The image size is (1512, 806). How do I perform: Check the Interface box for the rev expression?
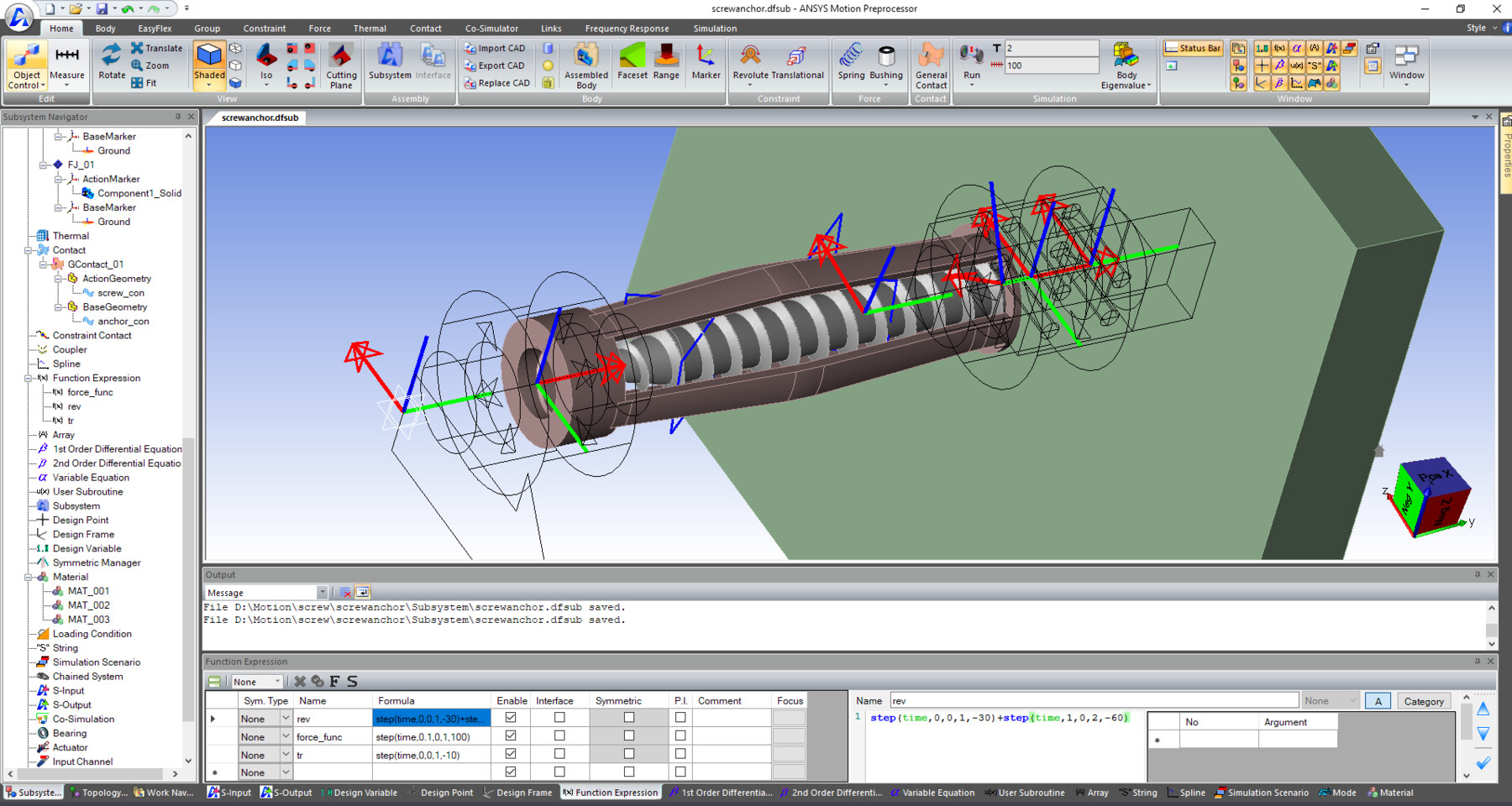558,718
